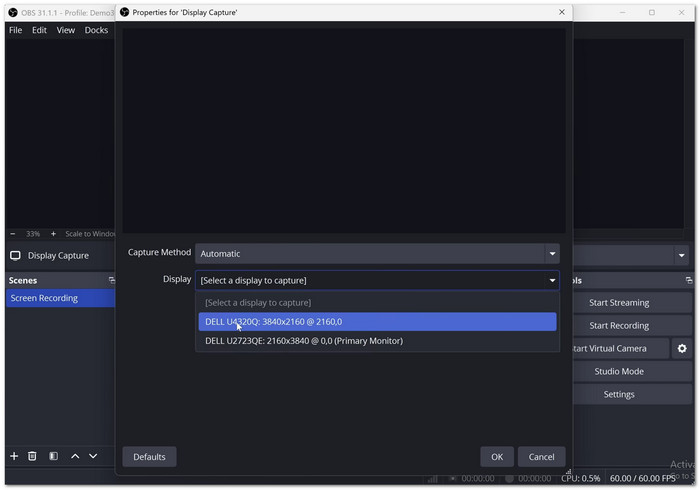Open the File menu

pos(15,30)
